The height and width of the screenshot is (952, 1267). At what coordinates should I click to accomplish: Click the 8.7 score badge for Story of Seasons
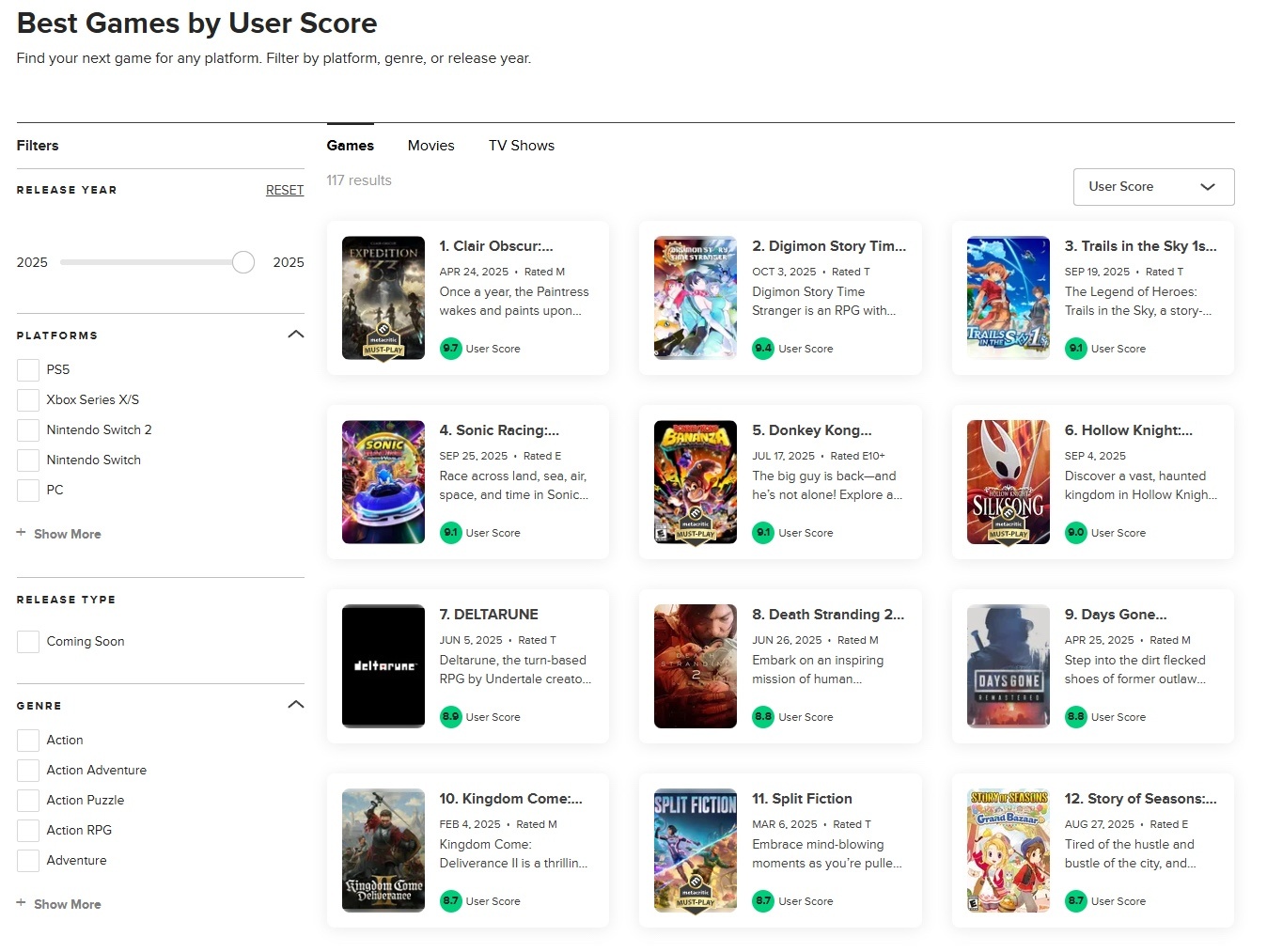(x=1075, y=900)
